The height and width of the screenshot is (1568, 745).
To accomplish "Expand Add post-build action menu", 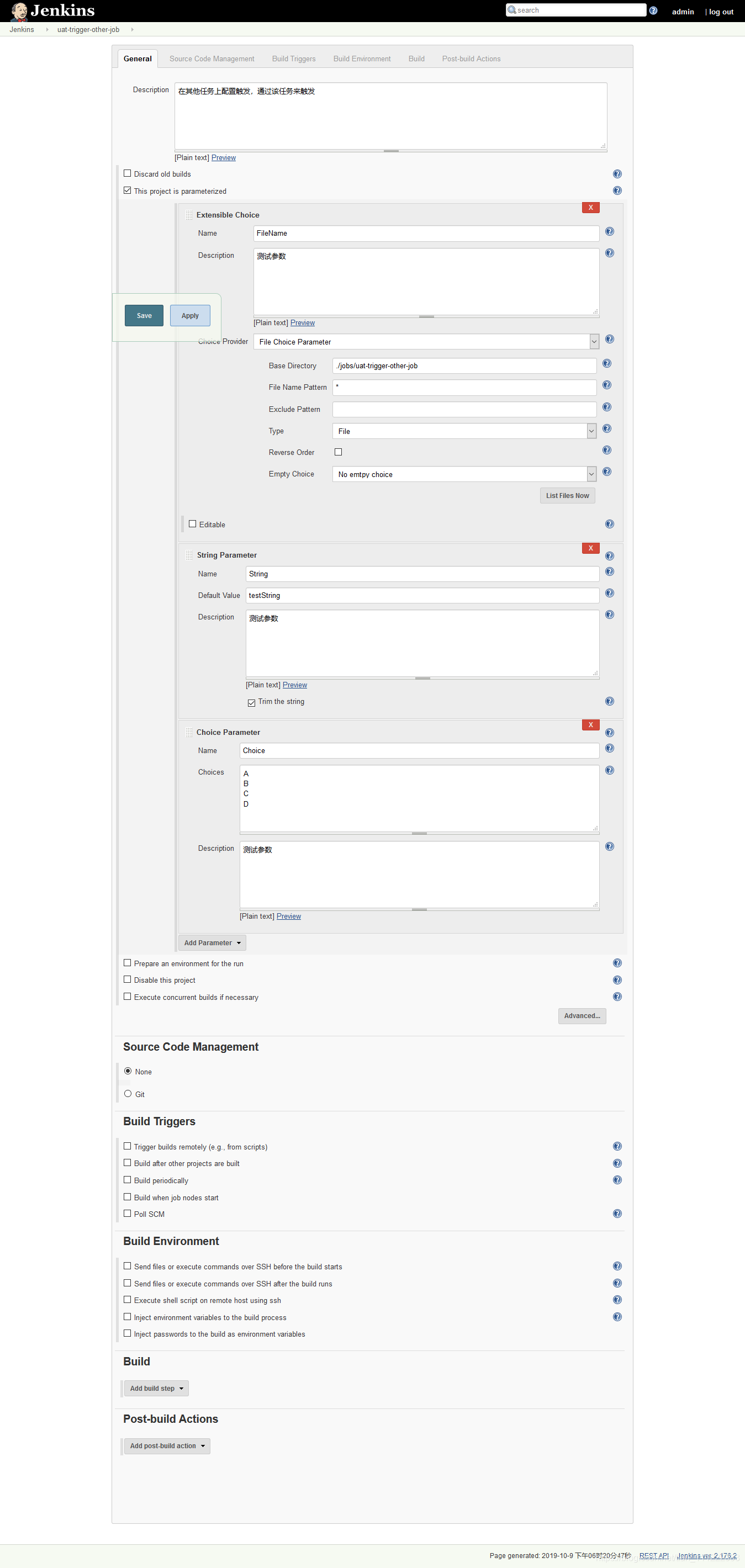I will coord(167,1445).
